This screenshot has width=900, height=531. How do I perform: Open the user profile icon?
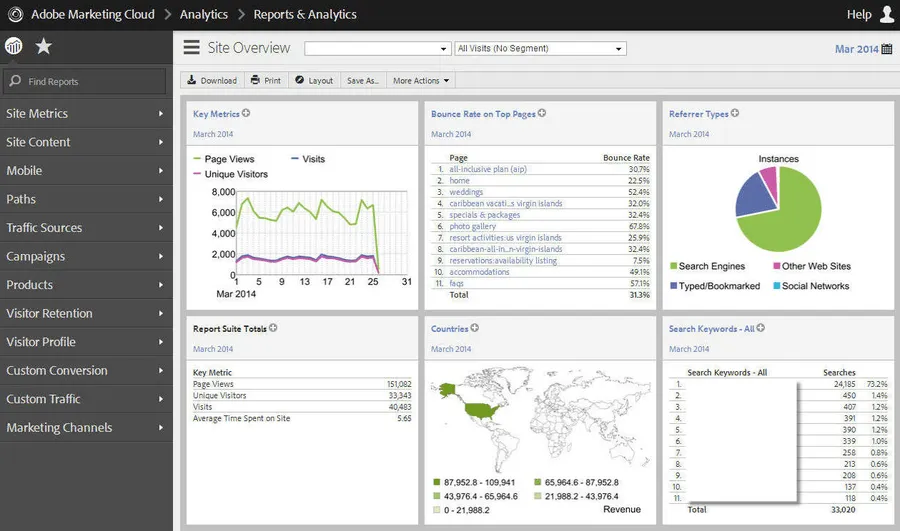pyautogui.click(x=887, y=14)
